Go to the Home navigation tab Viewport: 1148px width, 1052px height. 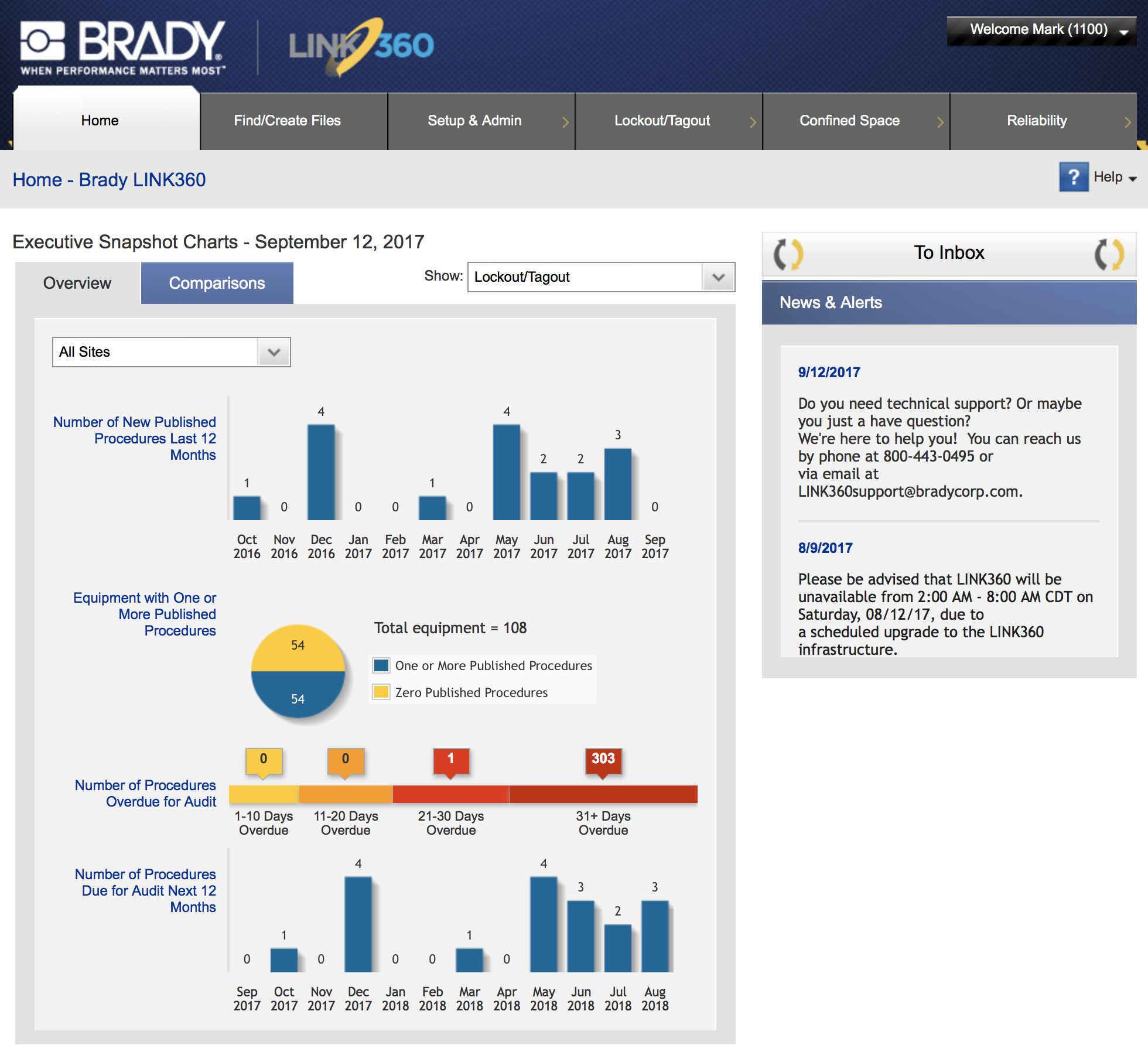(106, 119)
